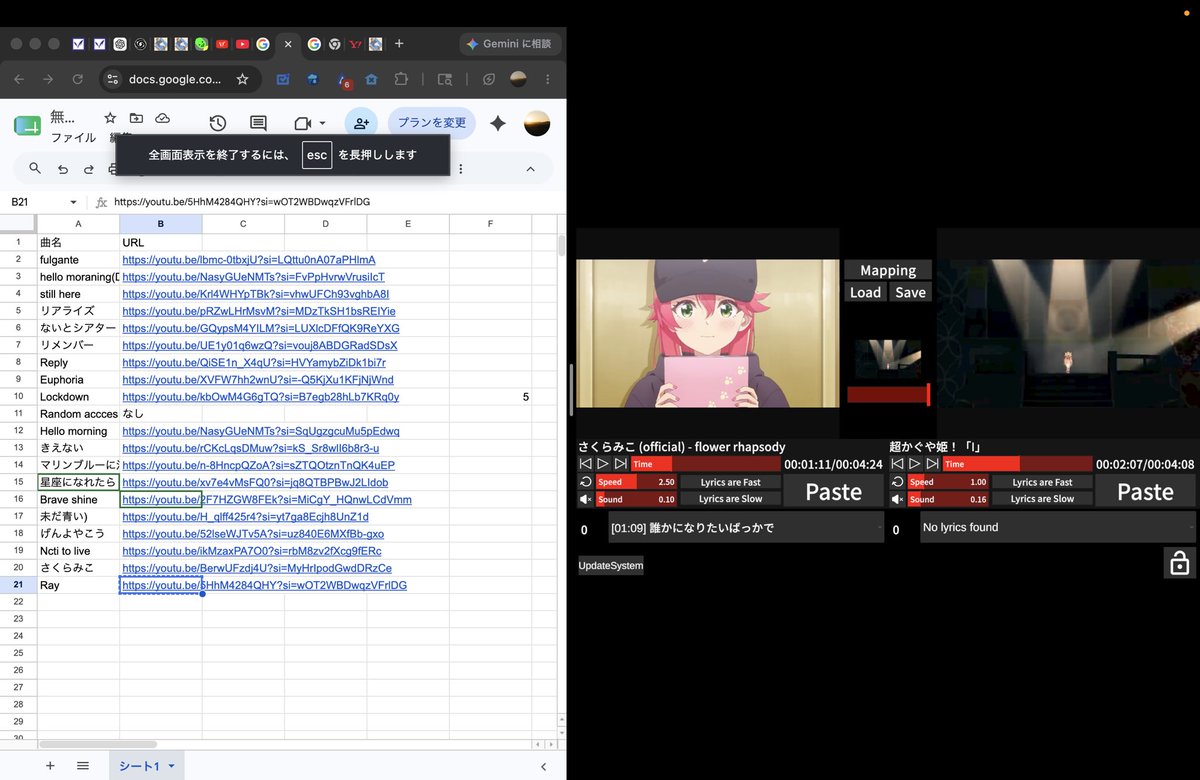
Task: Star the spreadsheet document
Action: [x=110, y=118]
